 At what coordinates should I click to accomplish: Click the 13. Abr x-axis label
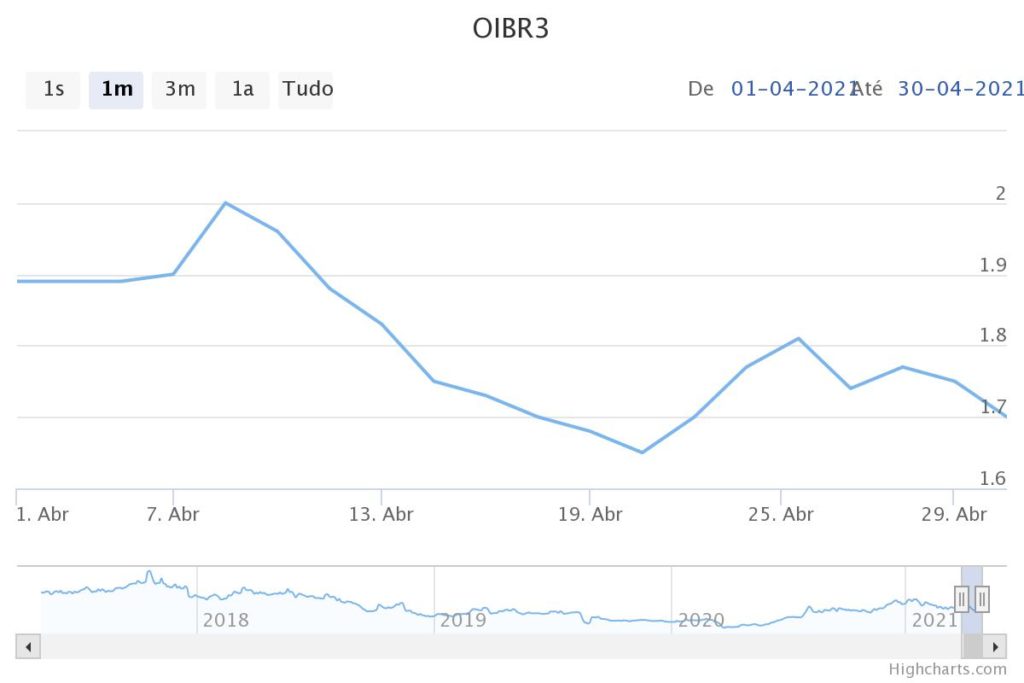(381, 515)
